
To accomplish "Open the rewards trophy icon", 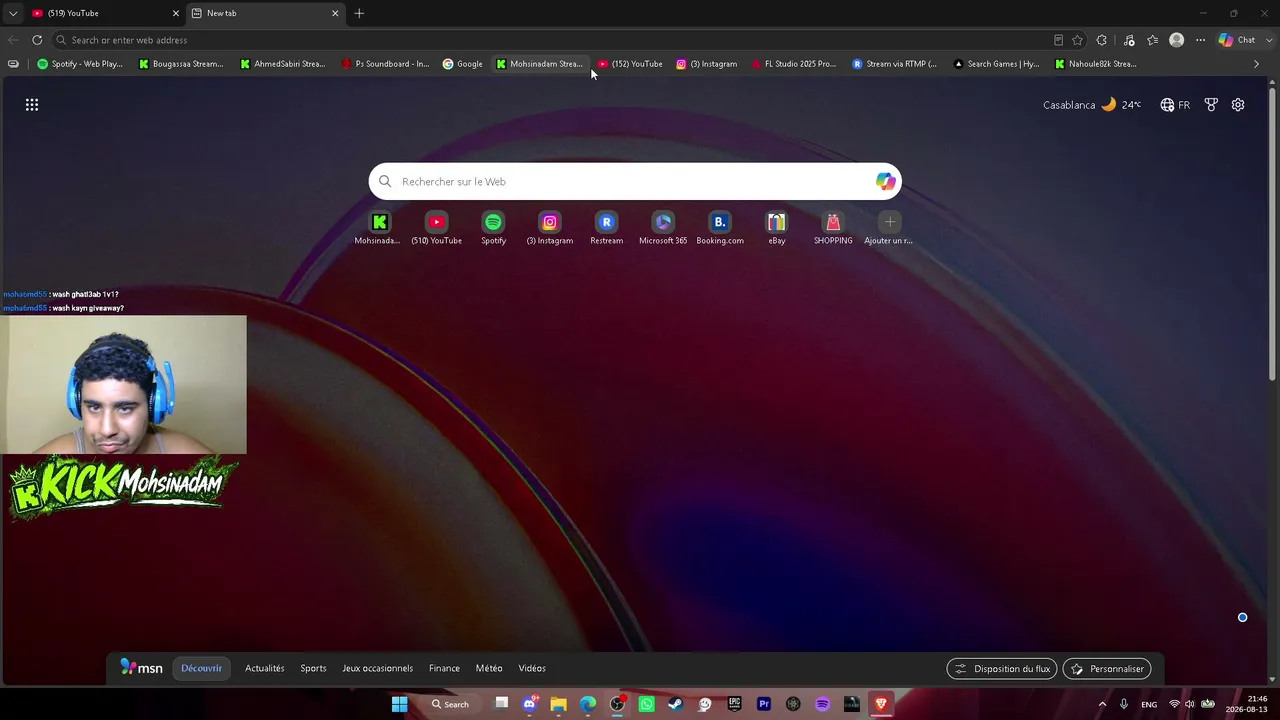I will click(x=1211, y=105).
